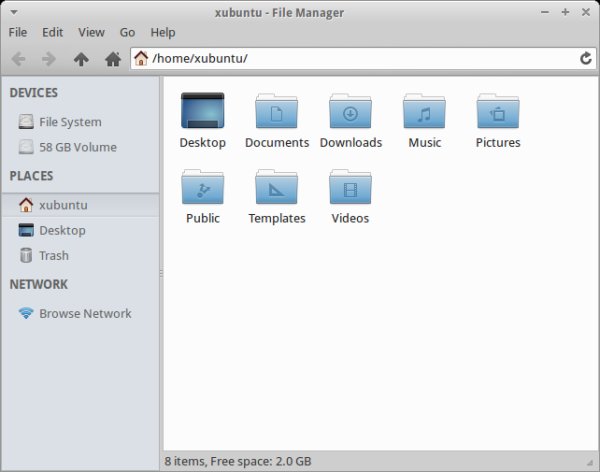Screen dimensions: 600x472
Task: Select the Pictures folder icon
Action: click(x=498, y=111)
